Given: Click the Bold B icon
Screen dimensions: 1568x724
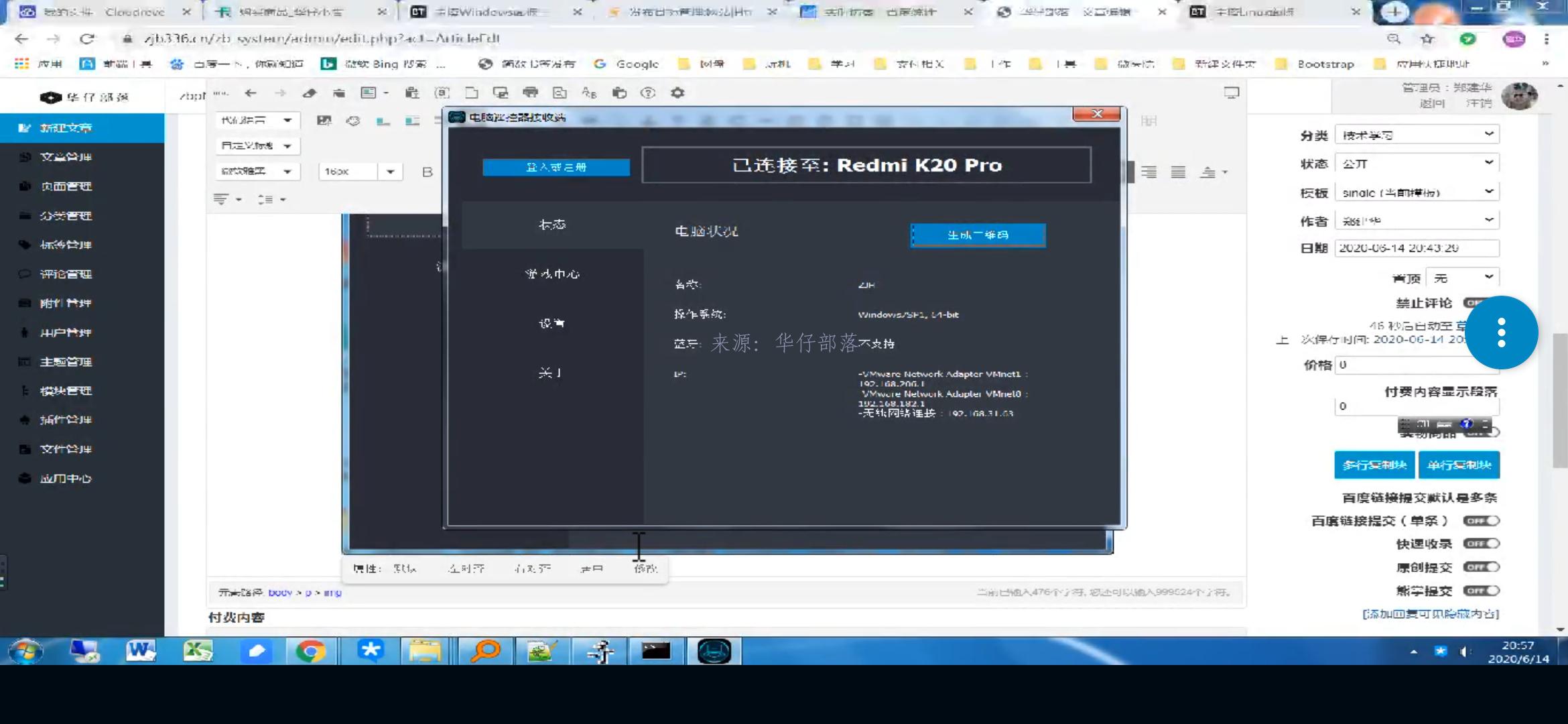Looking at the screenshot, I should point(427,172).
